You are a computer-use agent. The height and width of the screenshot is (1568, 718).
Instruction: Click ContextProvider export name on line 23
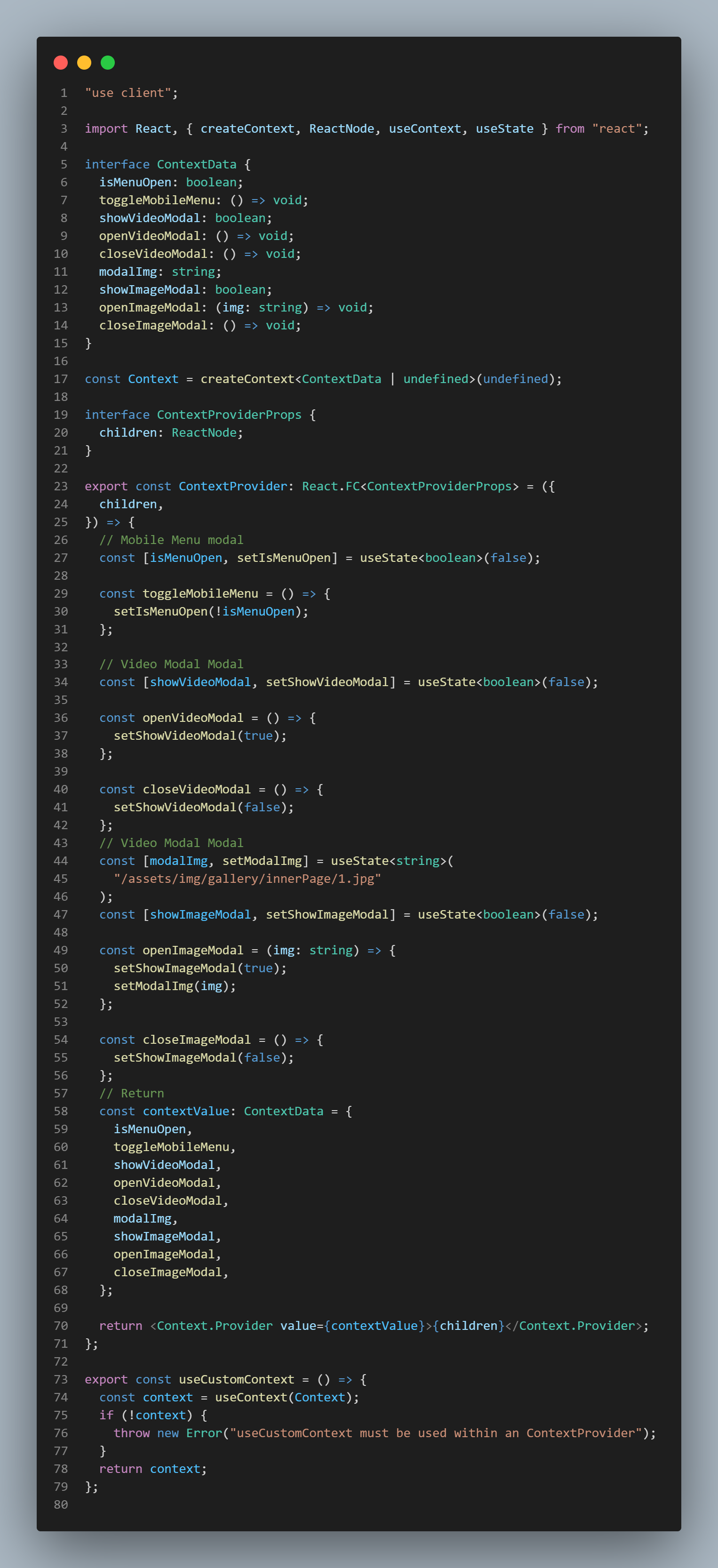click(232, 486)
